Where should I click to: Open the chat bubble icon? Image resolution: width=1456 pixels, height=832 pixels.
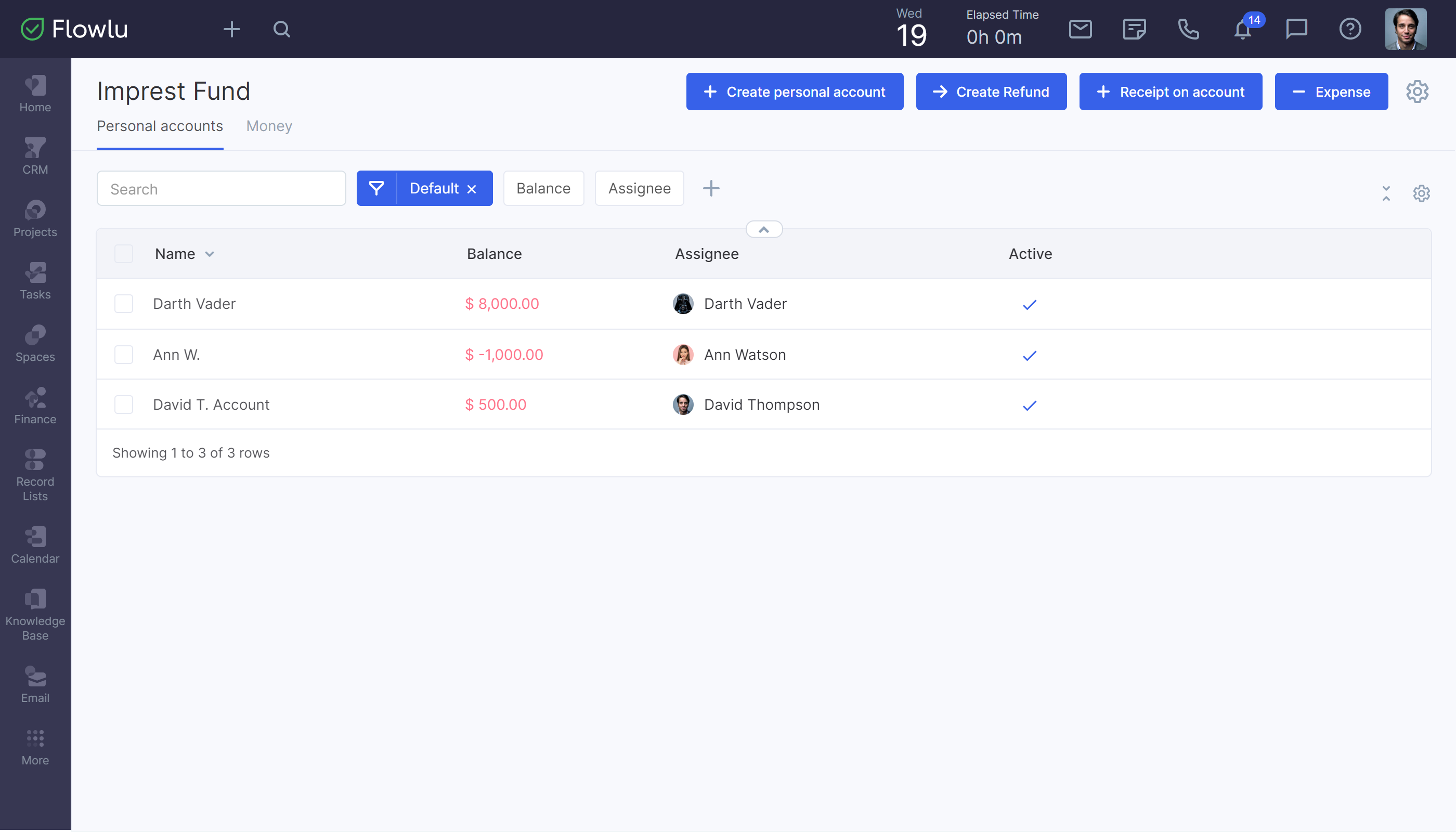[x=1296, y=29]
